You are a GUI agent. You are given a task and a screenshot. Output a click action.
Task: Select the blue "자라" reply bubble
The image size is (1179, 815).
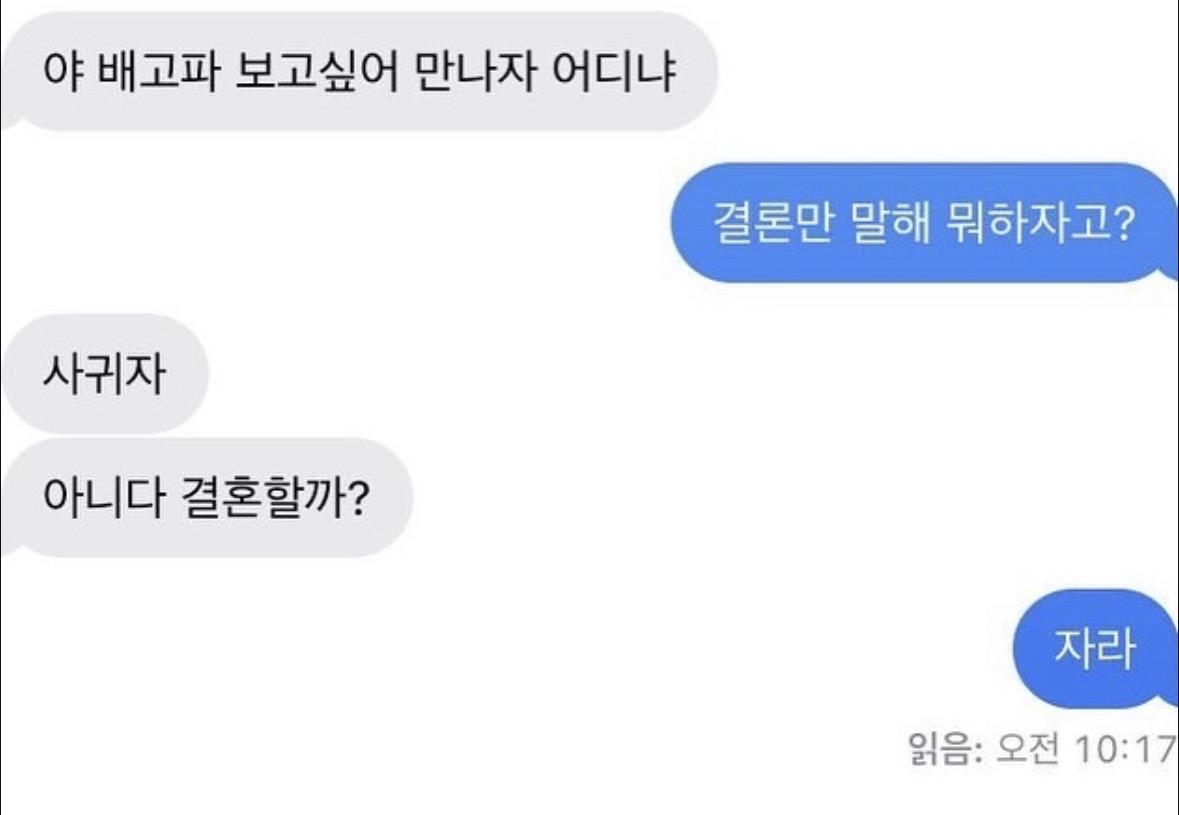pos(1094,648)
